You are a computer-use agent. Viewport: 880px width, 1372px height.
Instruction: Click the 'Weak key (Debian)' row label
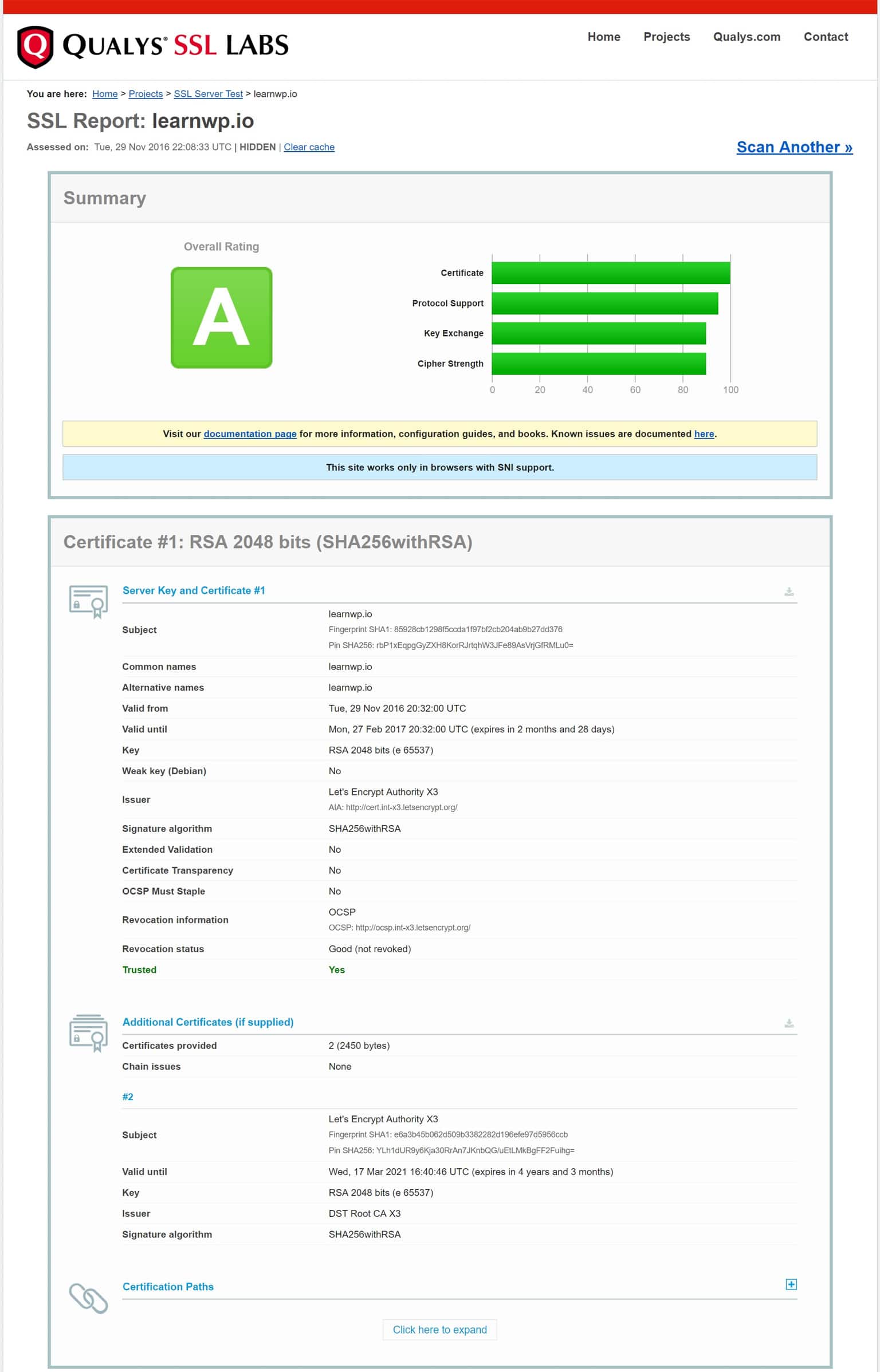click(x=164, y=771)
